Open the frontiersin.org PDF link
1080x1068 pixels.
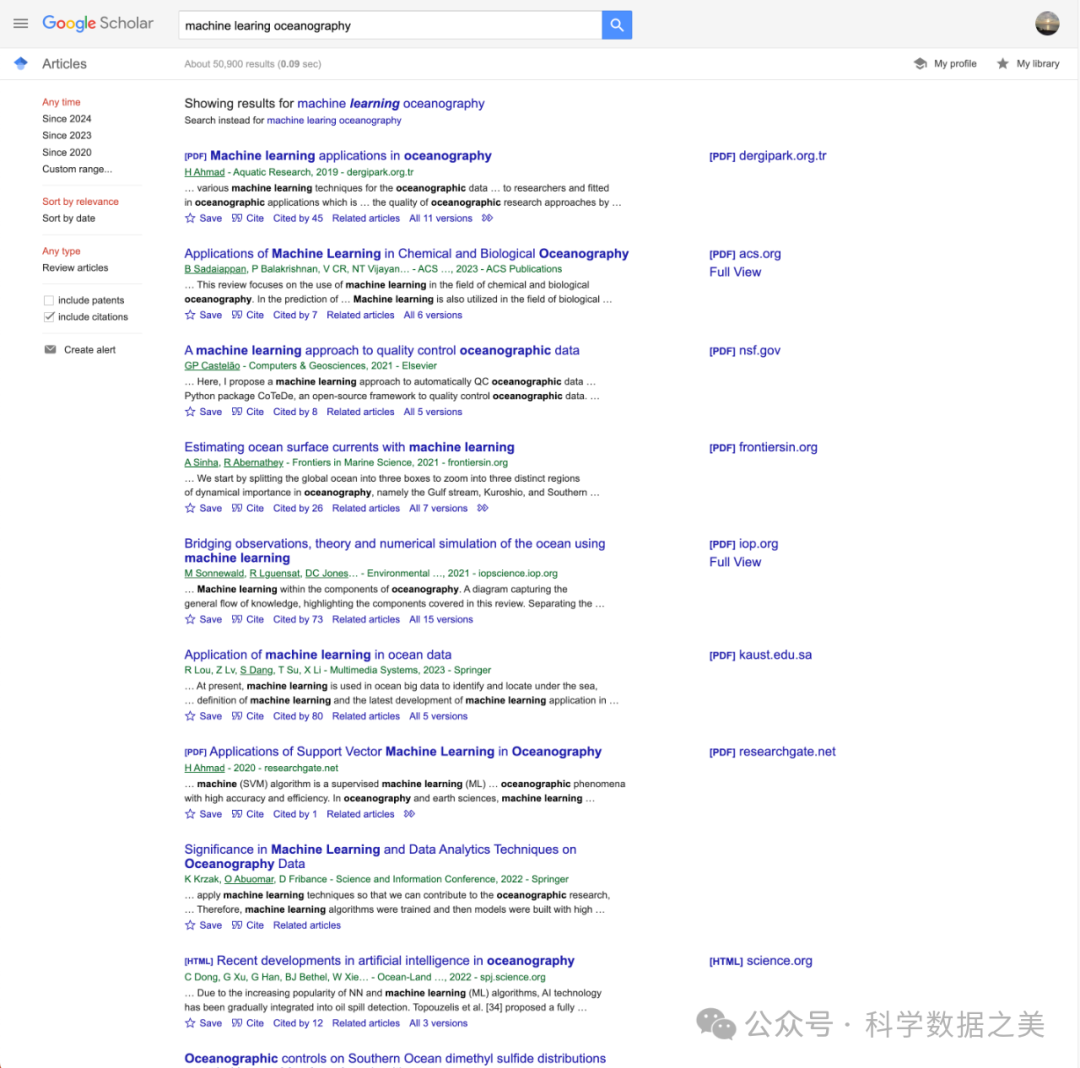(763, 447)
